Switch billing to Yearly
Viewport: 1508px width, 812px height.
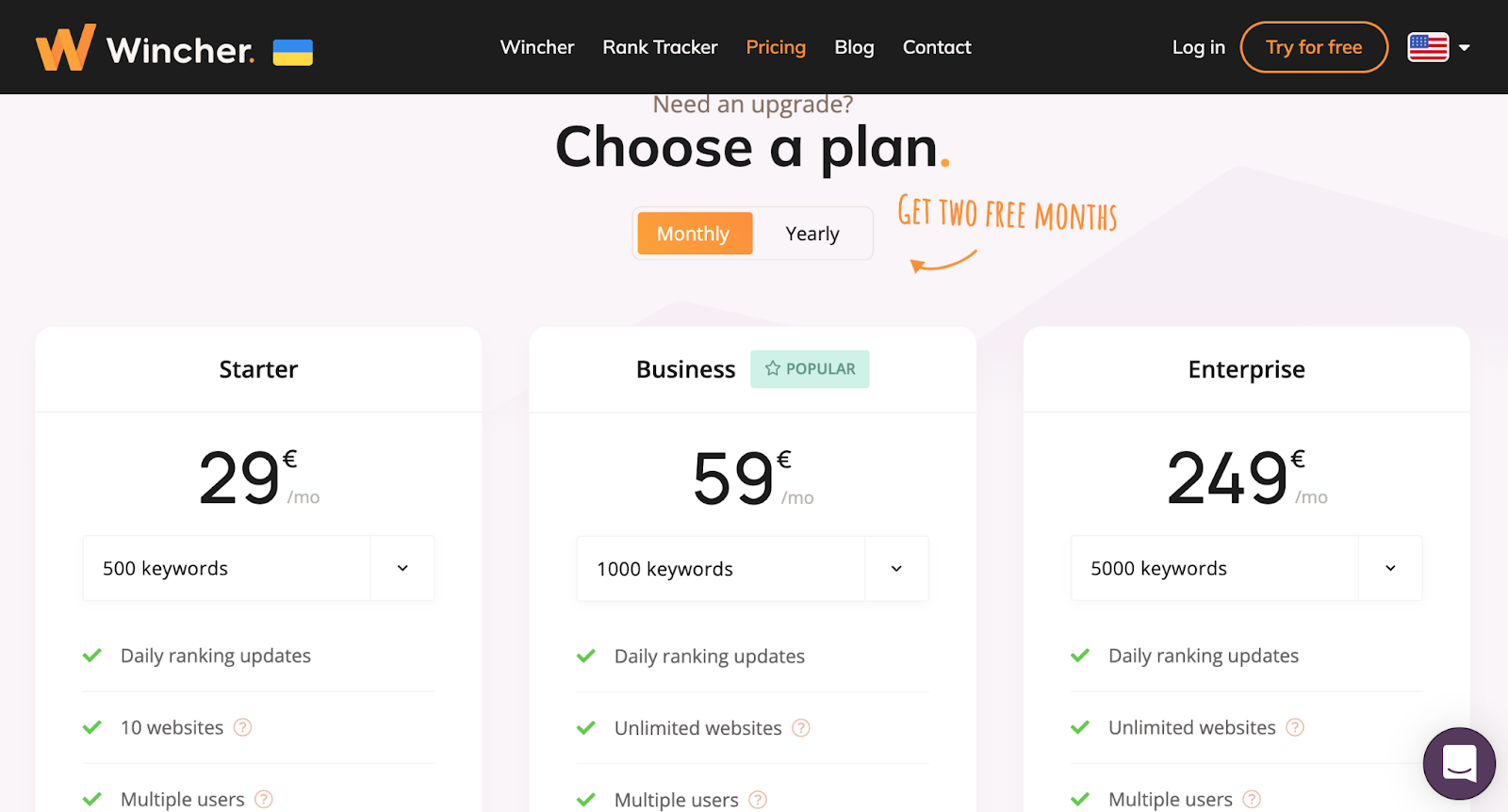812,234
